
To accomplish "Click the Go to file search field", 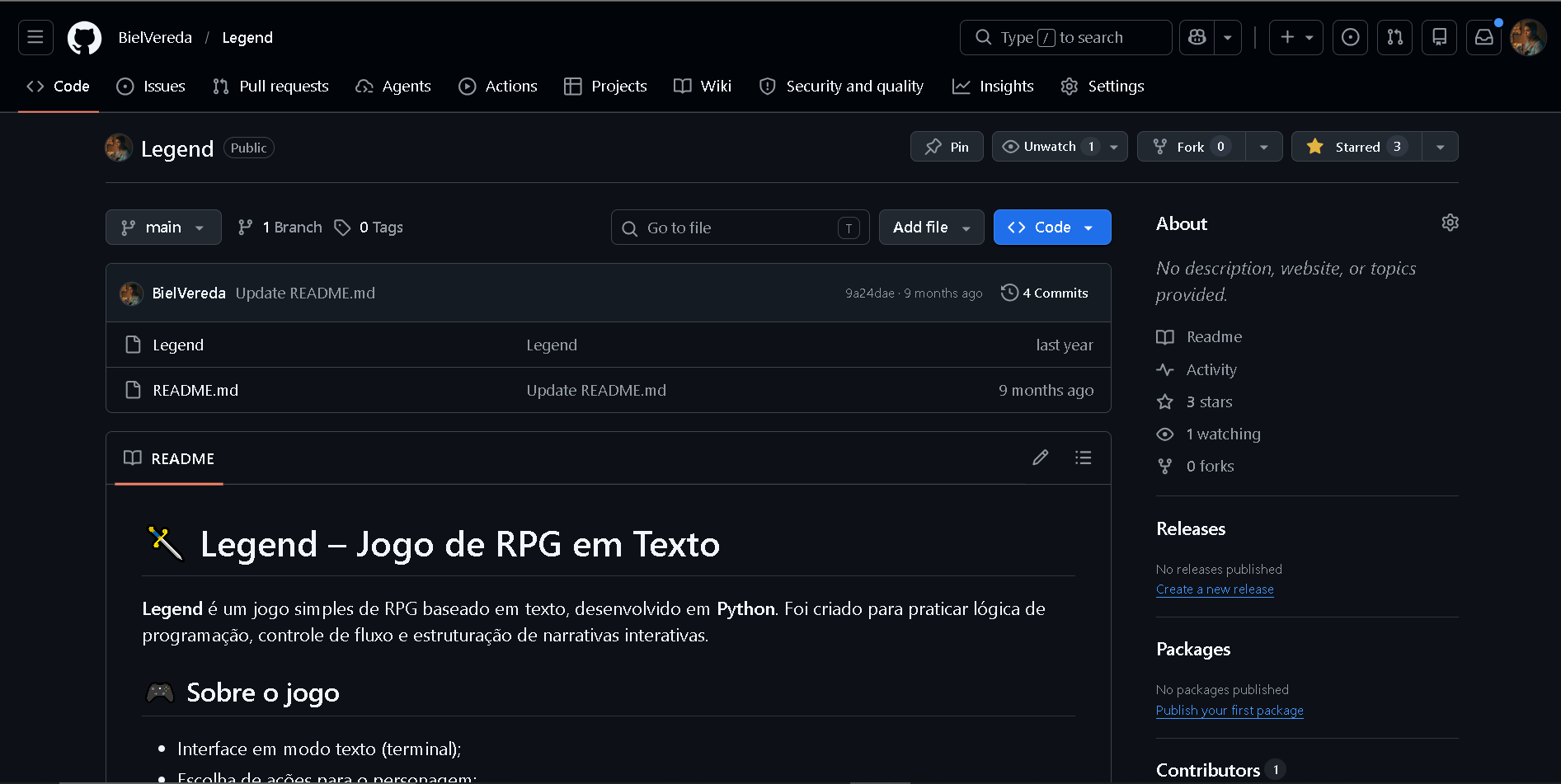I will click(741, 228).
